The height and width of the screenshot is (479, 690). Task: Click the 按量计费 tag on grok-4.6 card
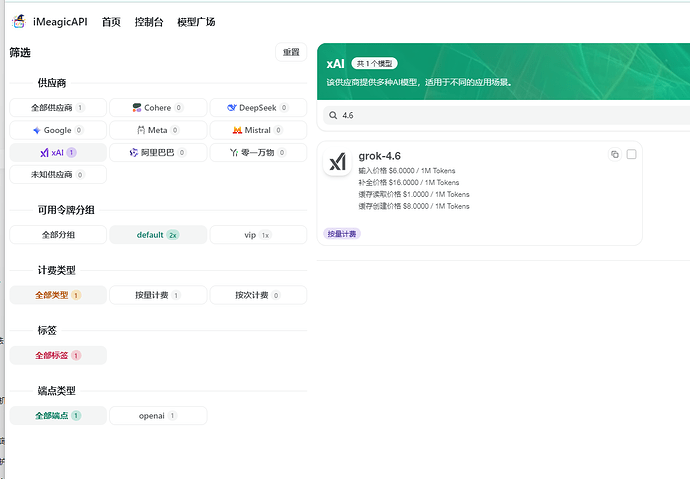342,234
